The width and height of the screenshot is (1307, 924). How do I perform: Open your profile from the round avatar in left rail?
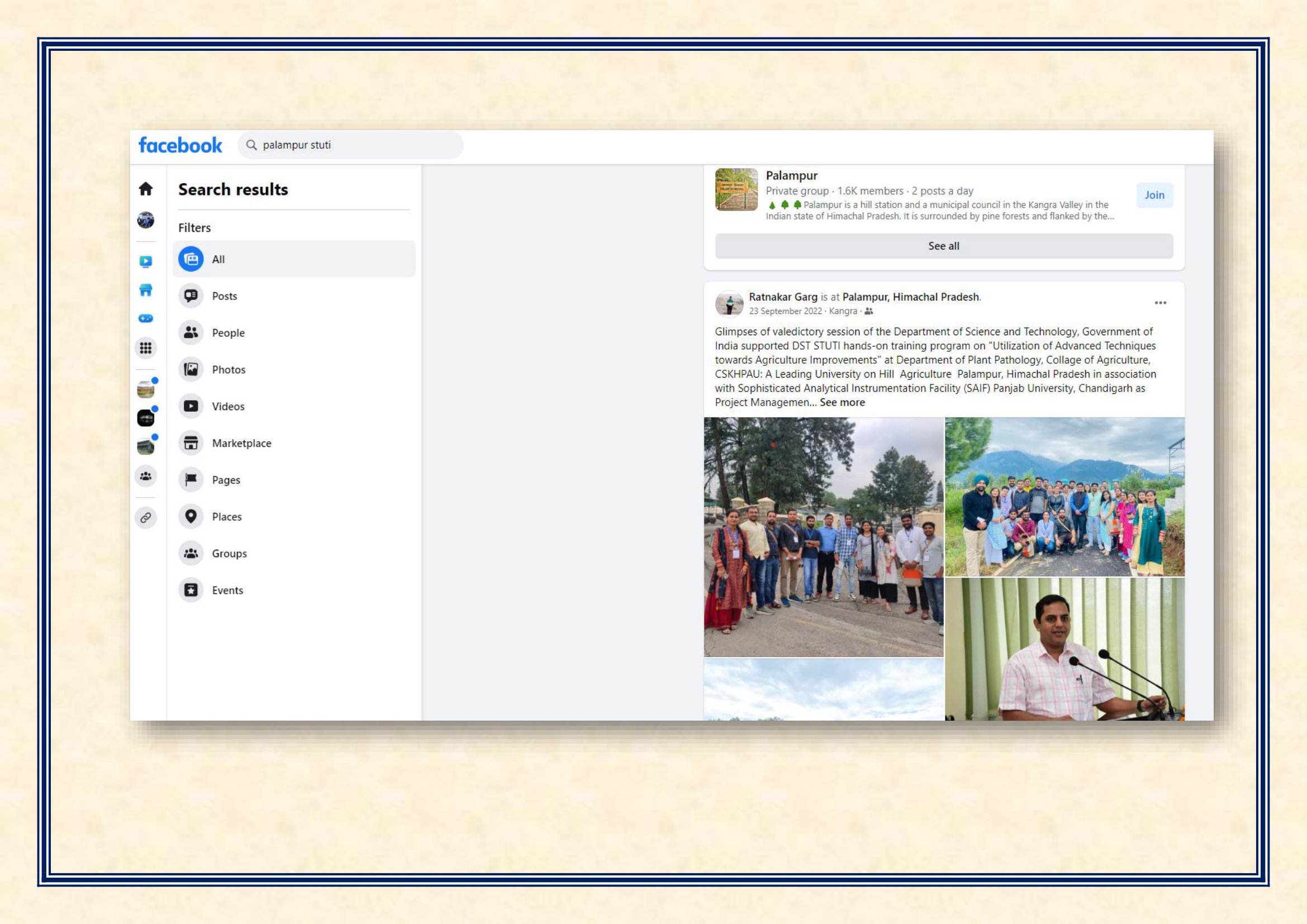point(146,220)
